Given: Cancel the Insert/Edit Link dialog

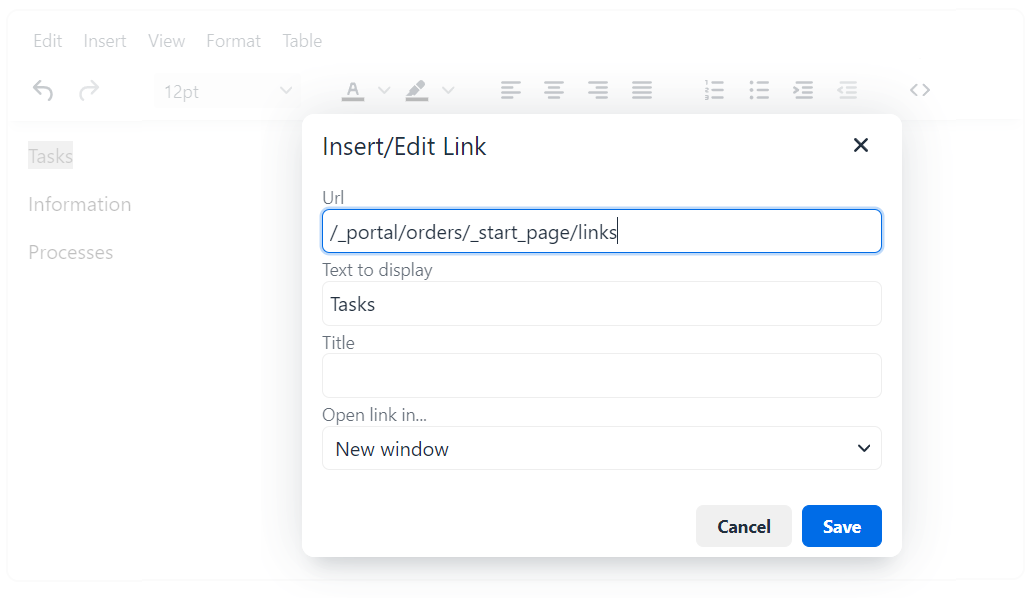Looking at the screenshot, I should click(x=744, y=526).
